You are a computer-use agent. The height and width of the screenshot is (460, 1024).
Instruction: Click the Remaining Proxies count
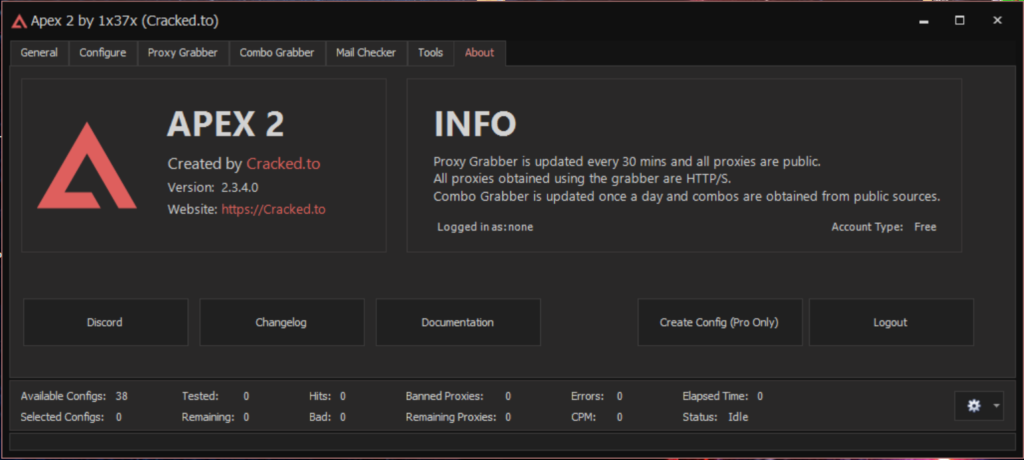click(507, 417)
